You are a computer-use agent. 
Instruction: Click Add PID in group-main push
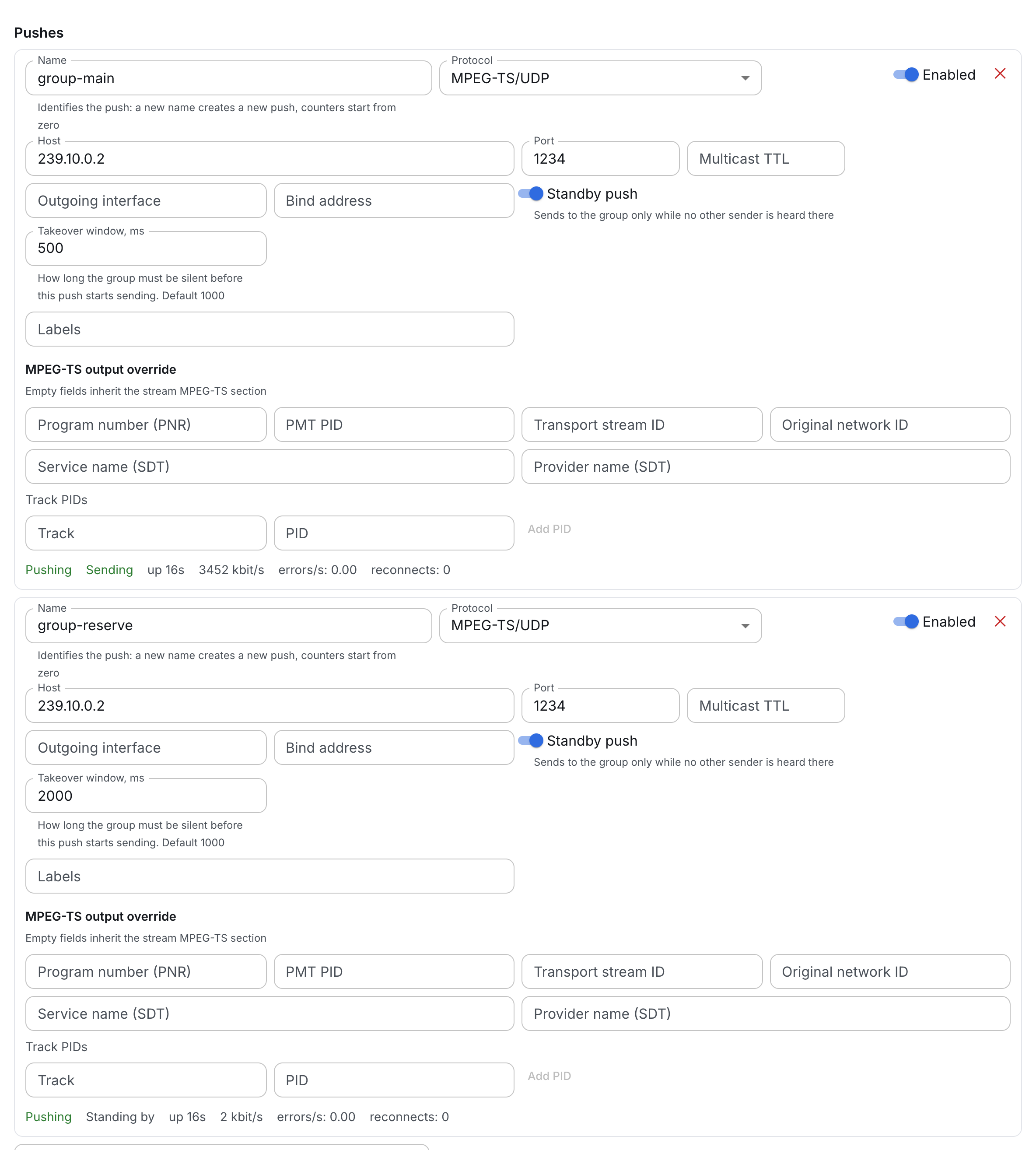[549, 529]
